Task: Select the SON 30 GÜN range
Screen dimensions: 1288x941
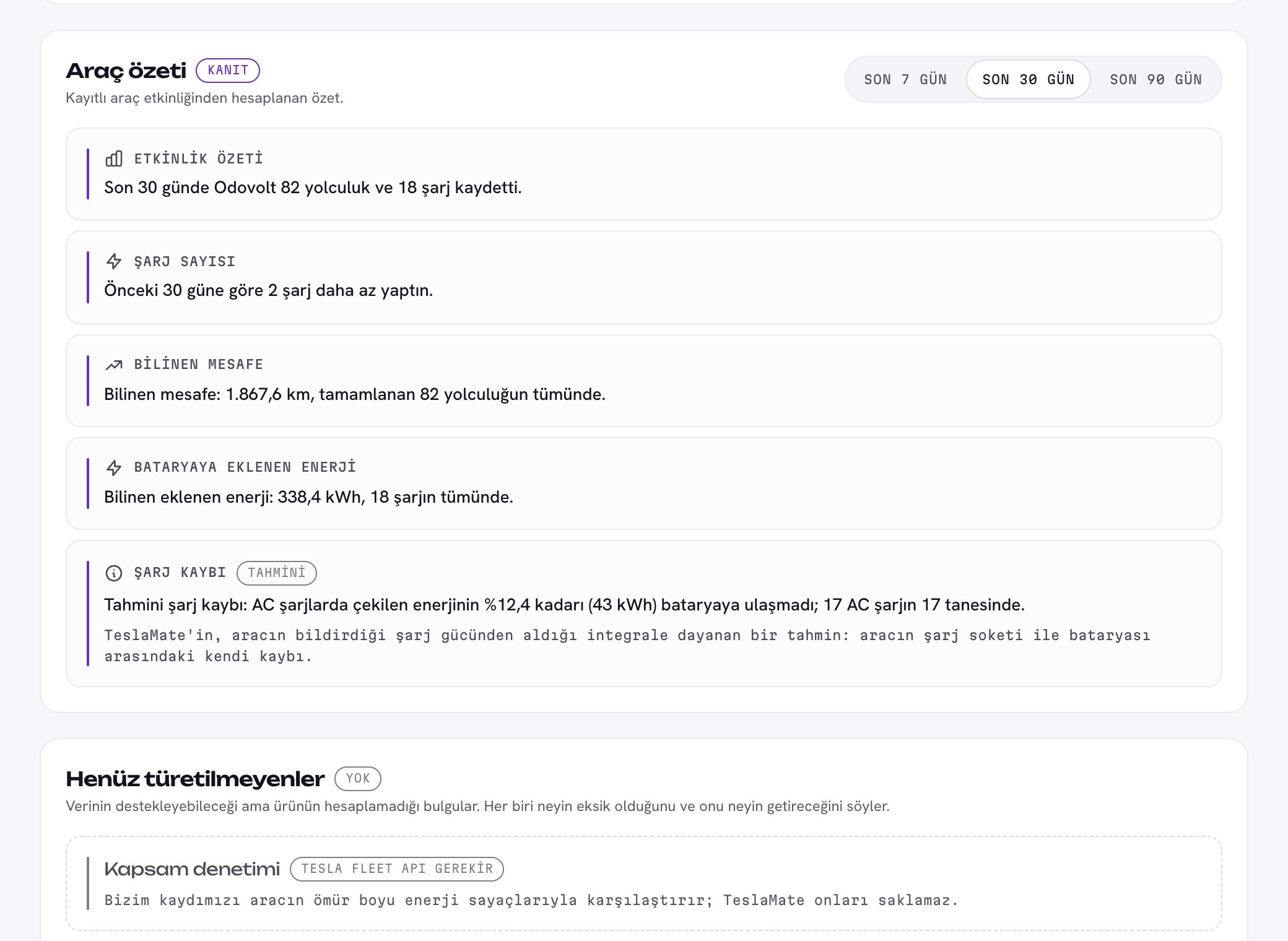Action: click(1028, 79)
